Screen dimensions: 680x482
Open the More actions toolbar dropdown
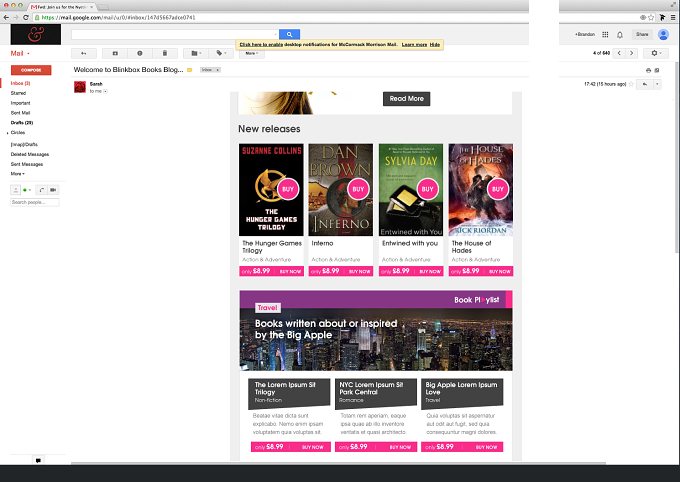[252, 53]
